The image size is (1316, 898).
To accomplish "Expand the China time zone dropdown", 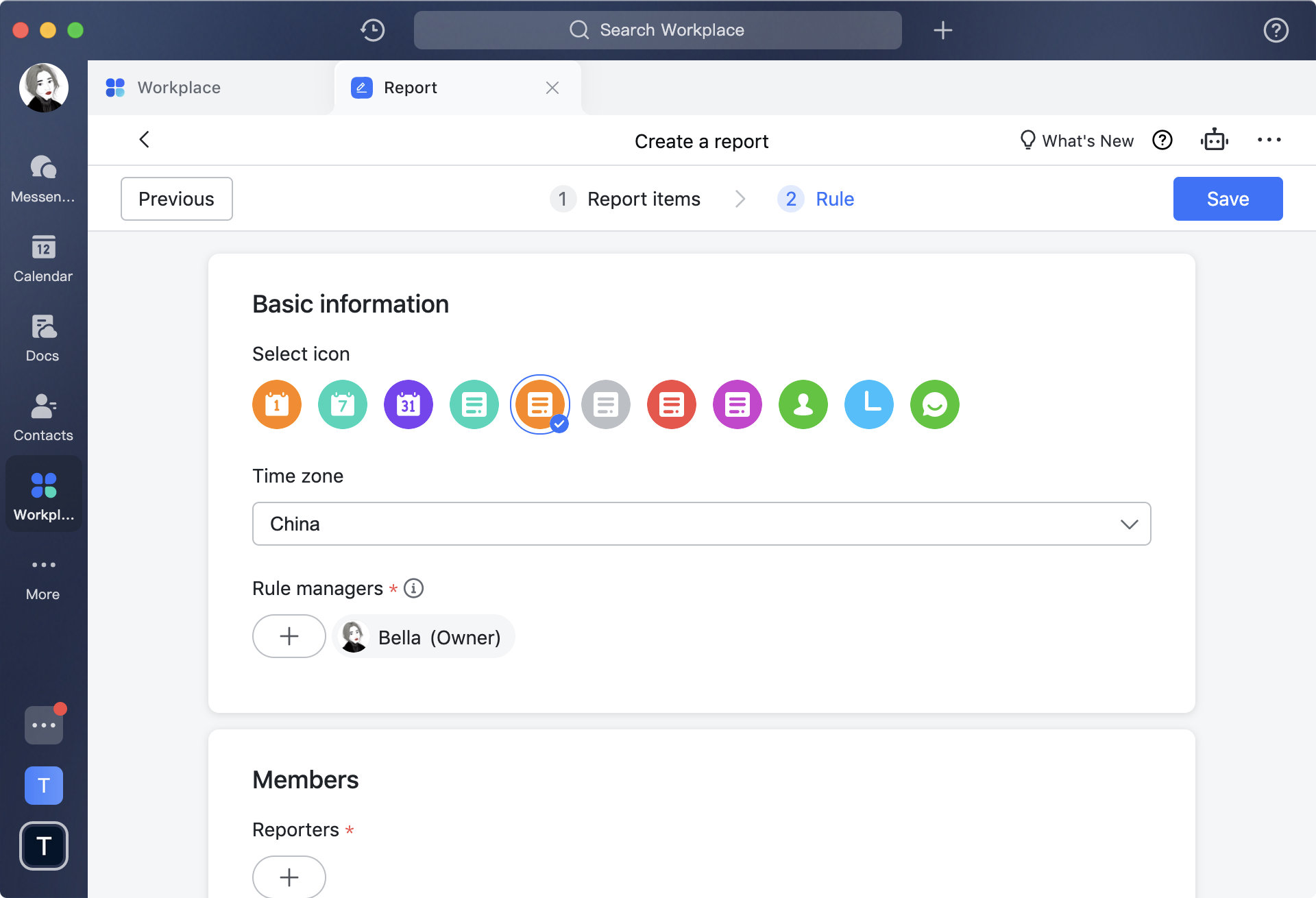I will (x=702, y=524).
